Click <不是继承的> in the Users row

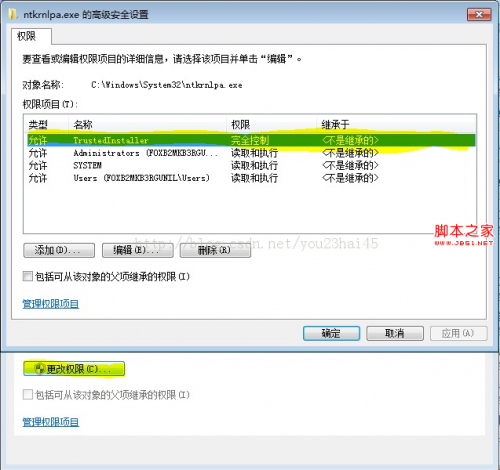350,178
